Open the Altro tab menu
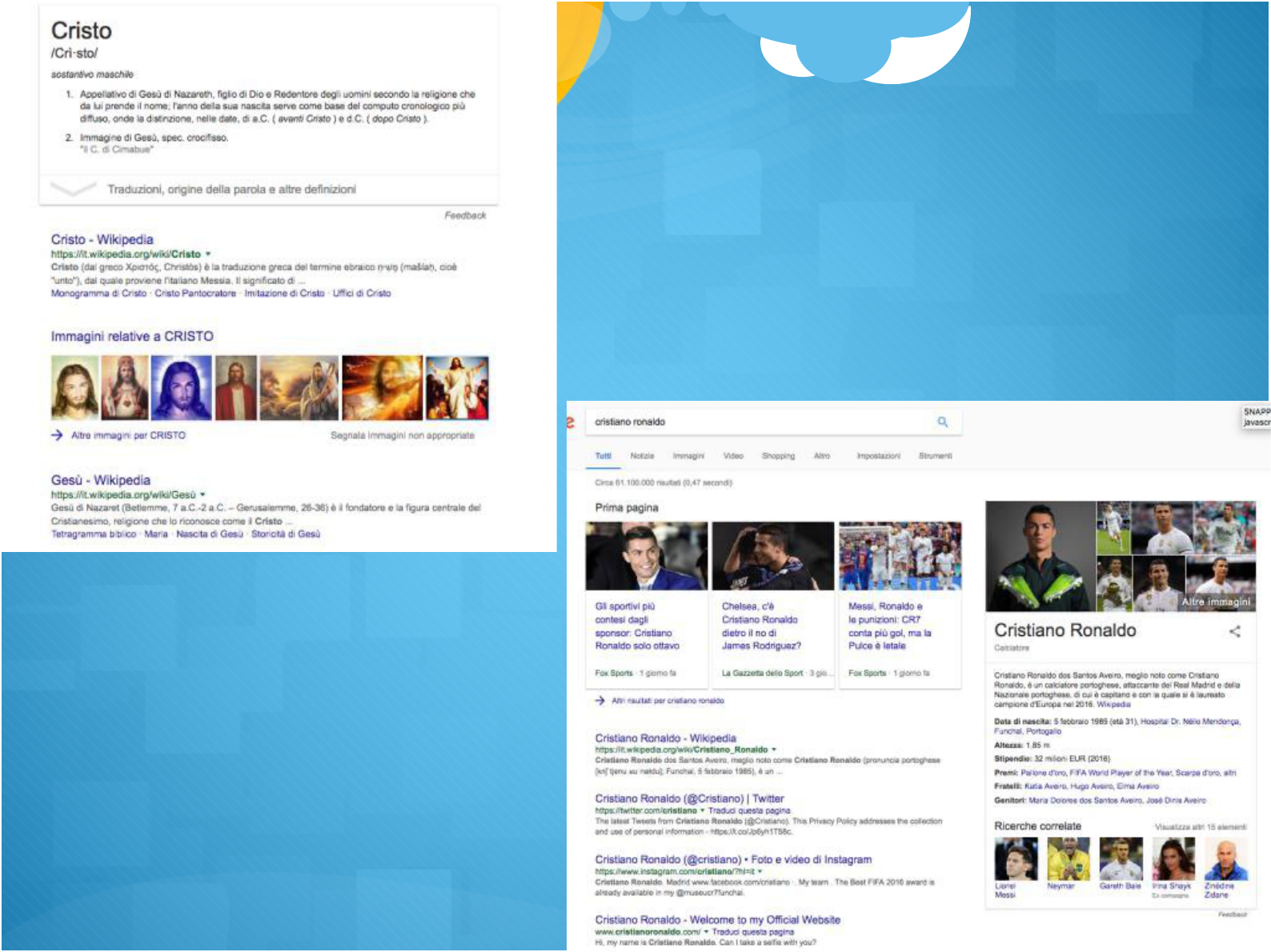The height and width of the screenshot is (952, 1271). (x=822, y=456)
